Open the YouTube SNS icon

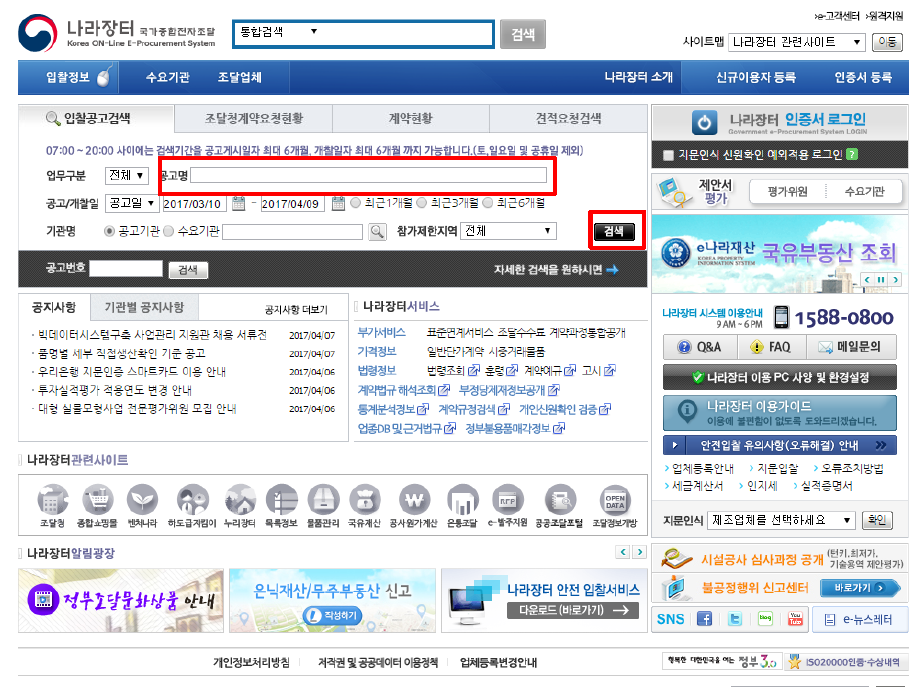pyautogui.click(x=795, y=619)
